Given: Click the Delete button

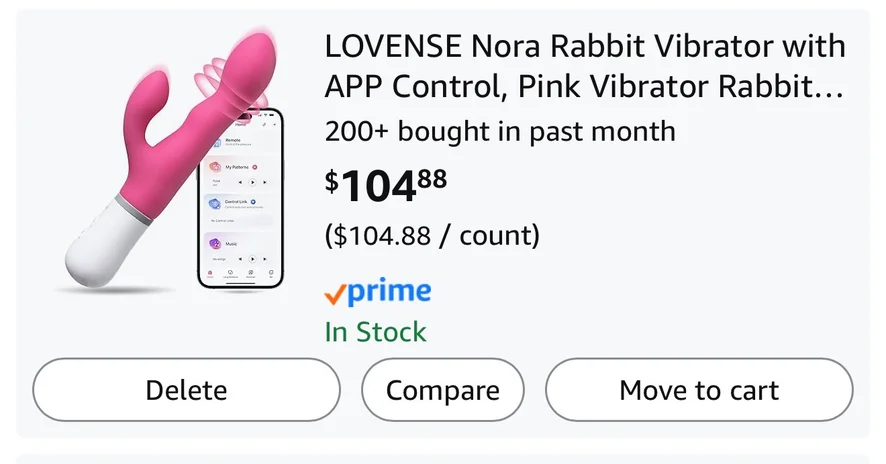Looking at the screenshot, I should [x=186, y=389].
